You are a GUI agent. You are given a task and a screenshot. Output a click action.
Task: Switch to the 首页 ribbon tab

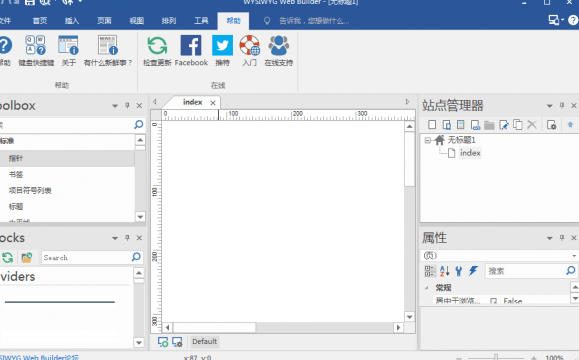click(x=40, y=21)
